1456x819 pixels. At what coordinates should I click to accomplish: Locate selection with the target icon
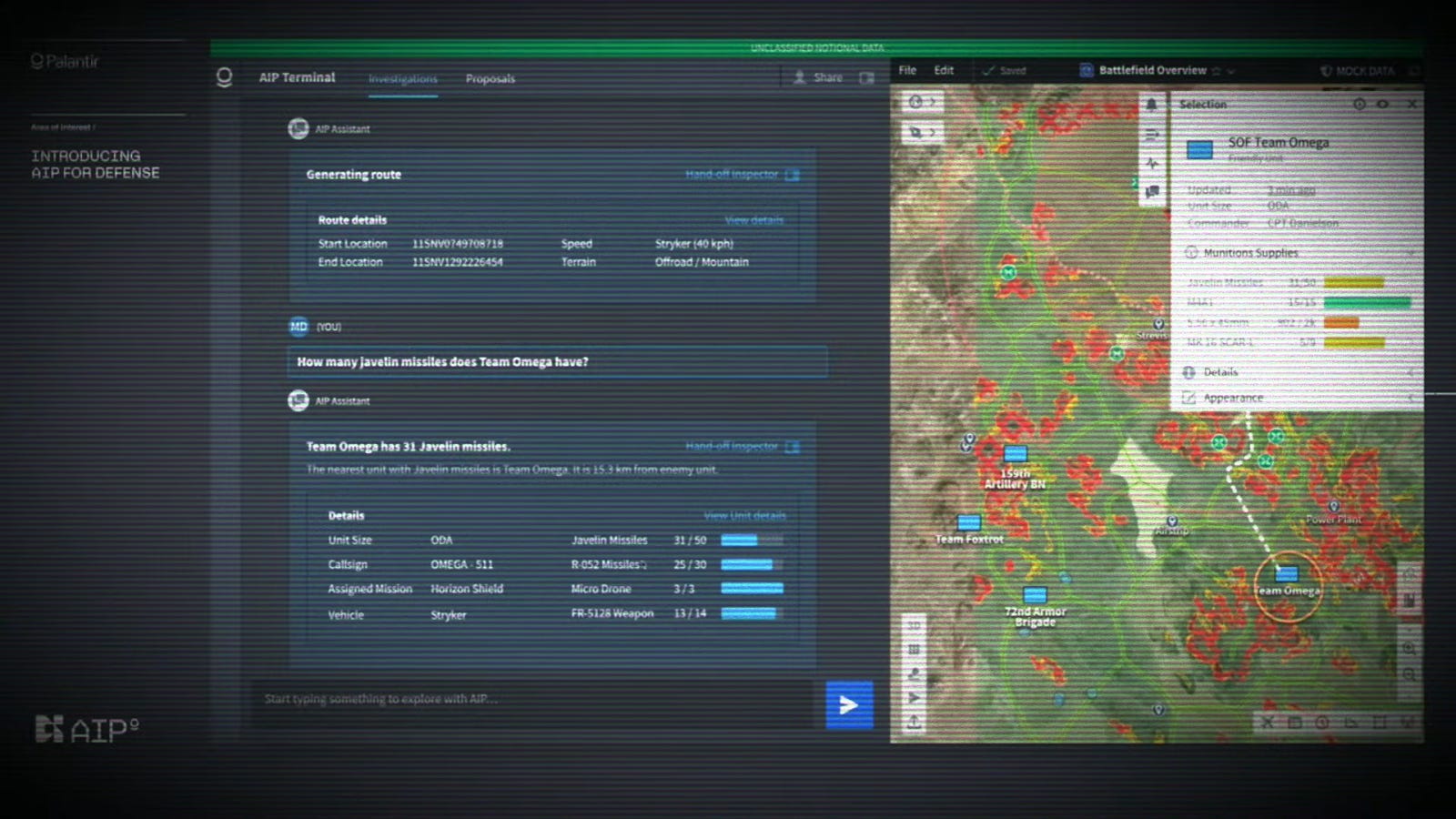[1360, 104]
